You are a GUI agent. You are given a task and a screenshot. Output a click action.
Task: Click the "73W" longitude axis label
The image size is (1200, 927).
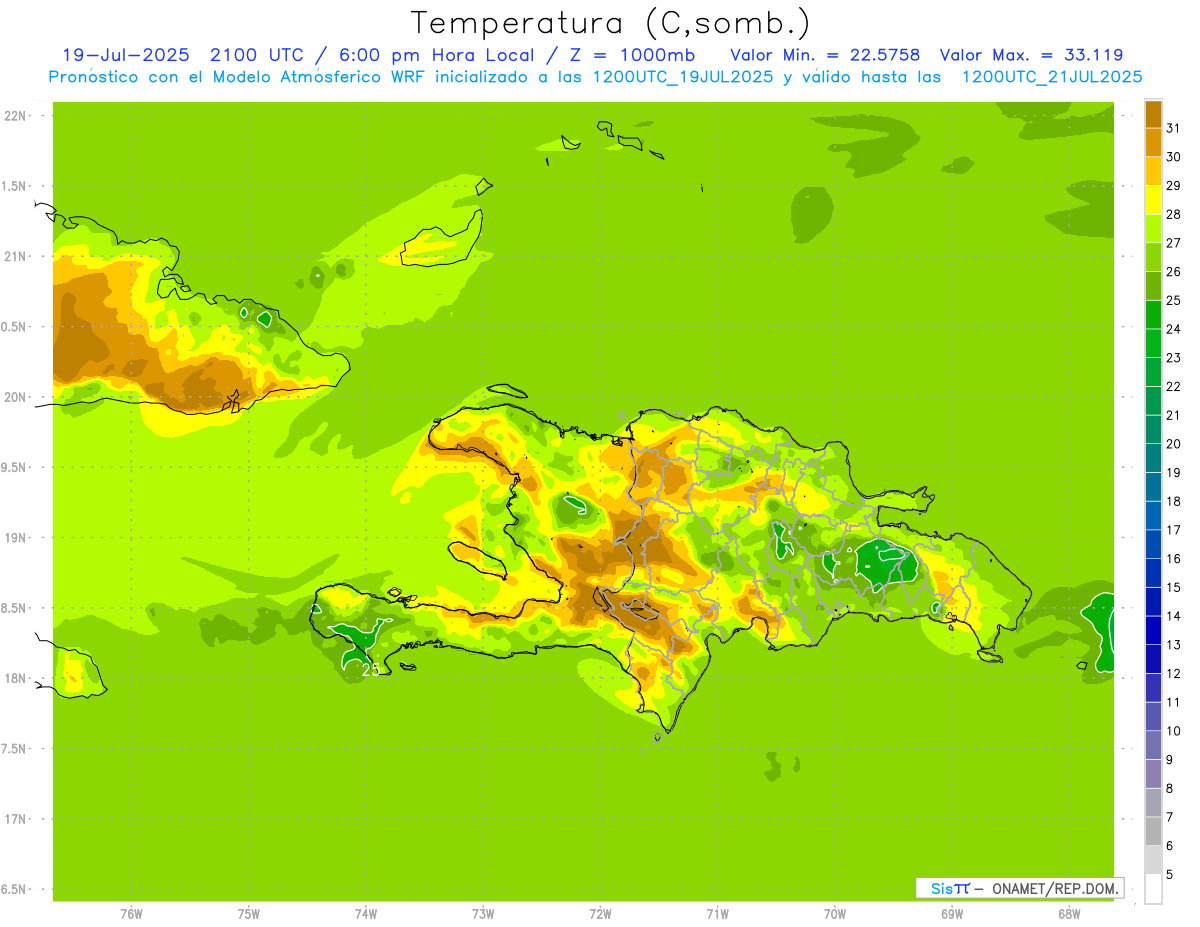click(x=483, y=913)
